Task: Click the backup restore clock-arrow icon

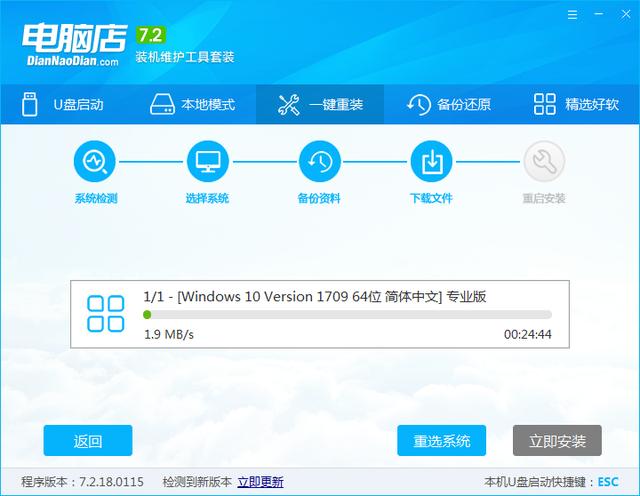Action: pos(418,105)
